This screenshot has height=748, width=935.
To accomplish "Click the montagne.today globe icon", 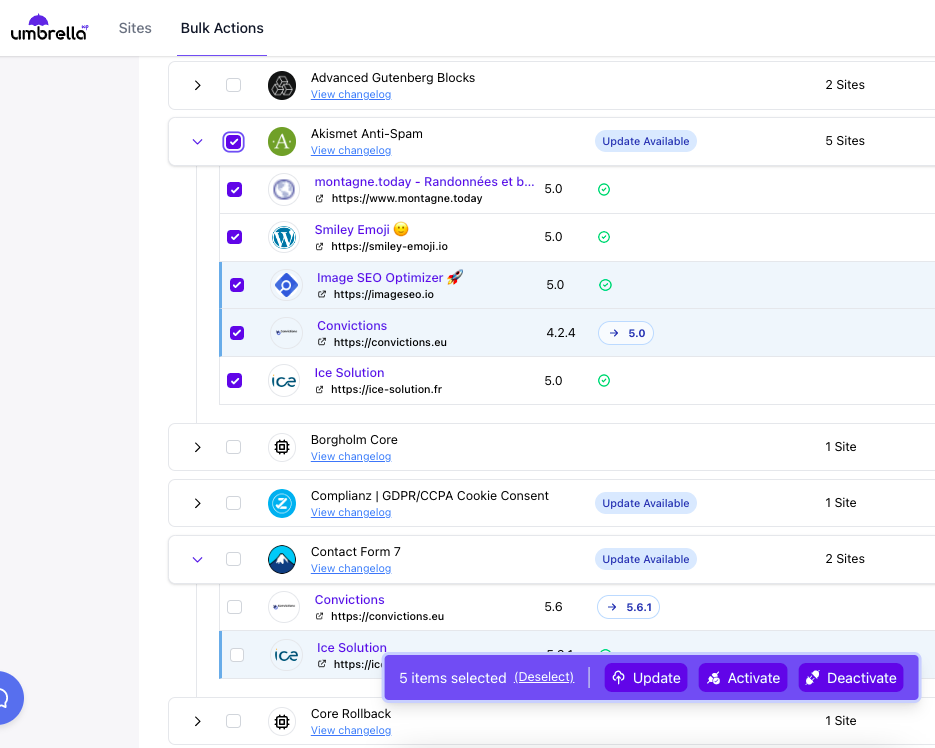I will [x=284, y=190].
